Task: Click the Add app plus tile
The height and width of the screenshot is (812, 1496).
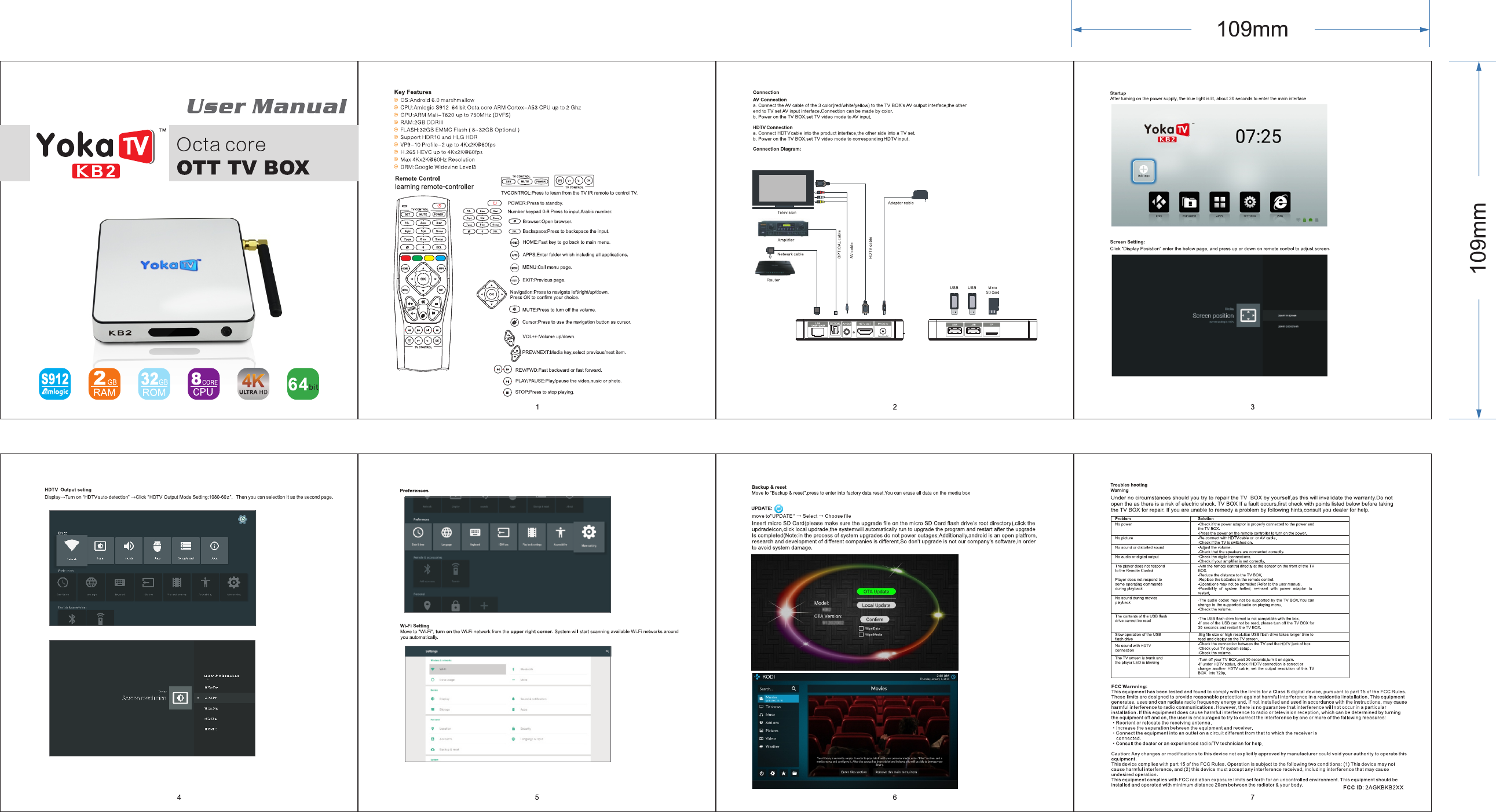Action: pos(1143,171)
